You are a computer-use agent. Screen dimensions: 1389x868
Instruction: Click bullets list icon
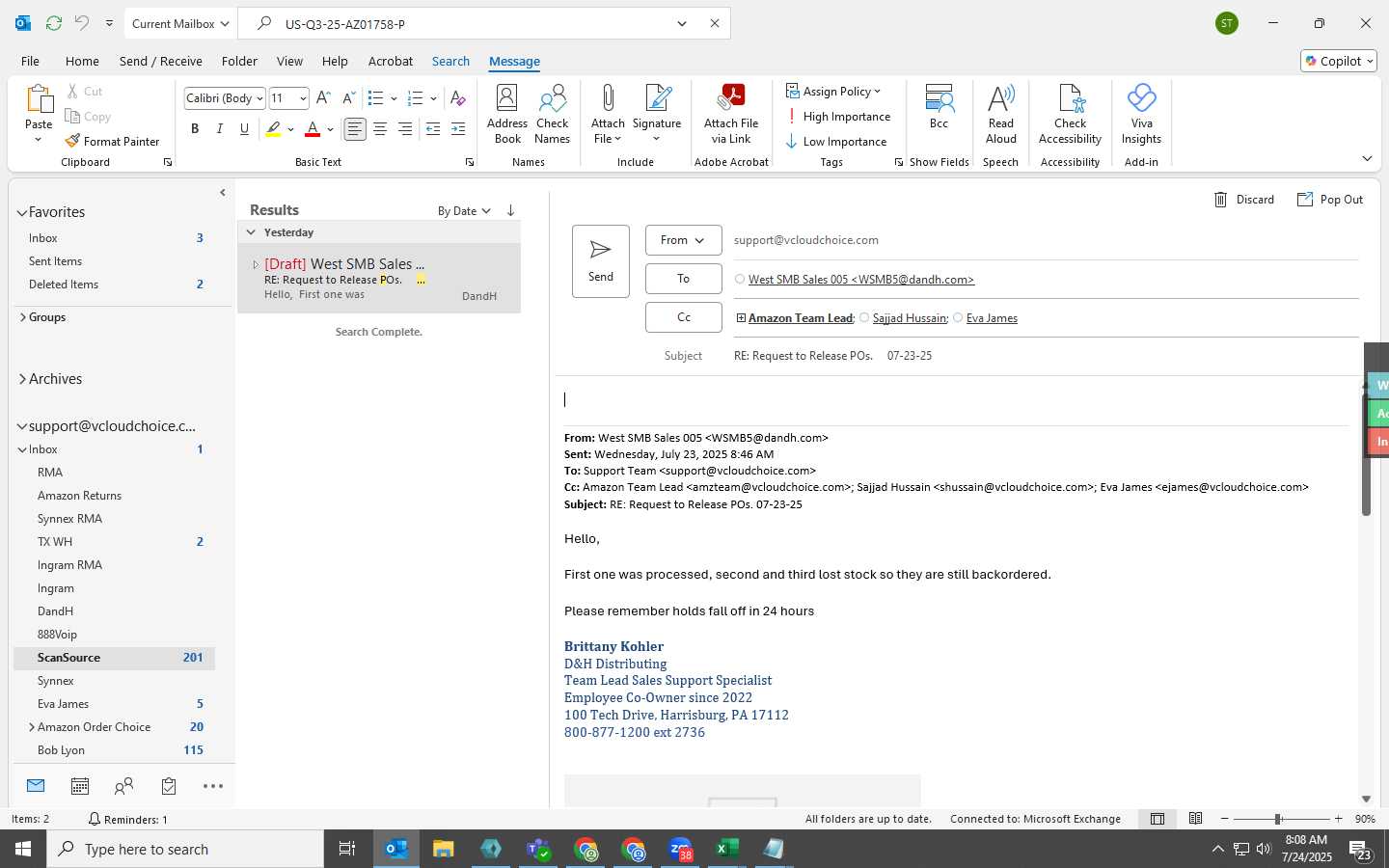pos(376,98)
